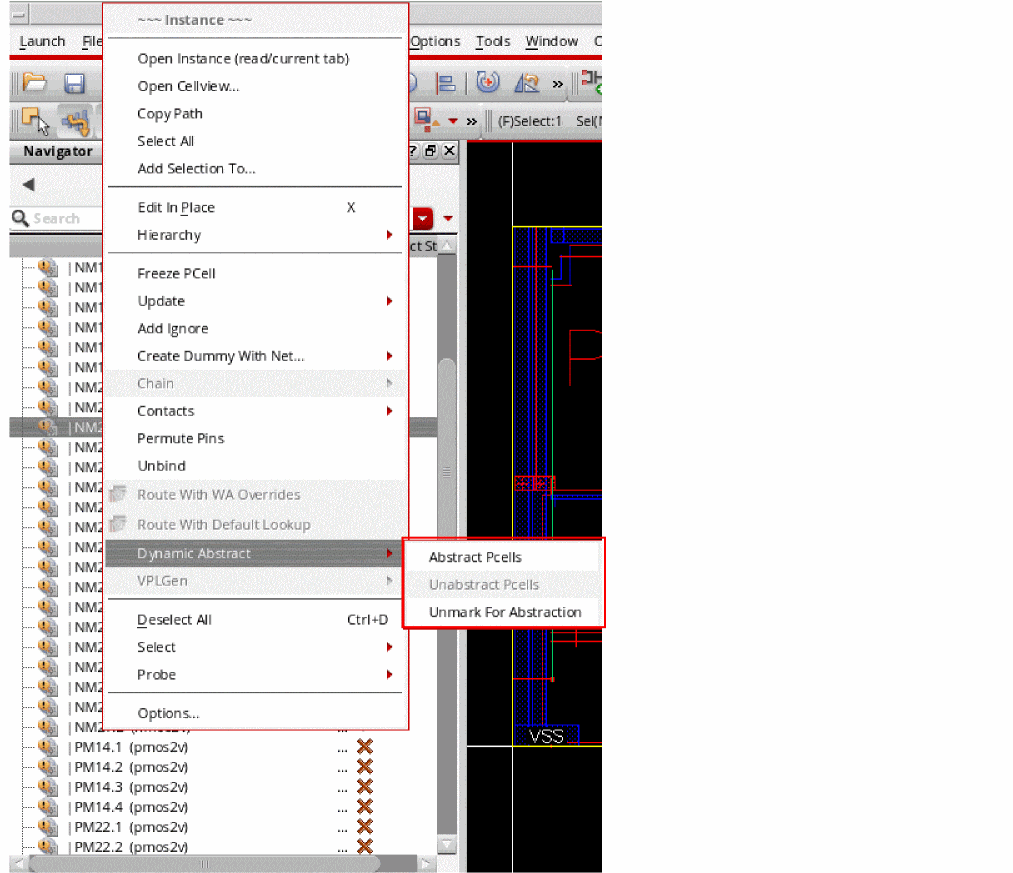The height and width of the screenshot is (873, 1013).
Task: Float the Navigator panel using the undock button
Action: [430, 151]
